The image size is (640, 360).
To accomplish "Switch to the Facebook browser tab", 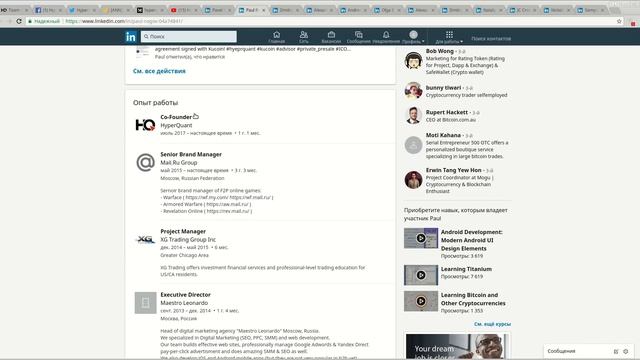I will click(x=49, y=10).
